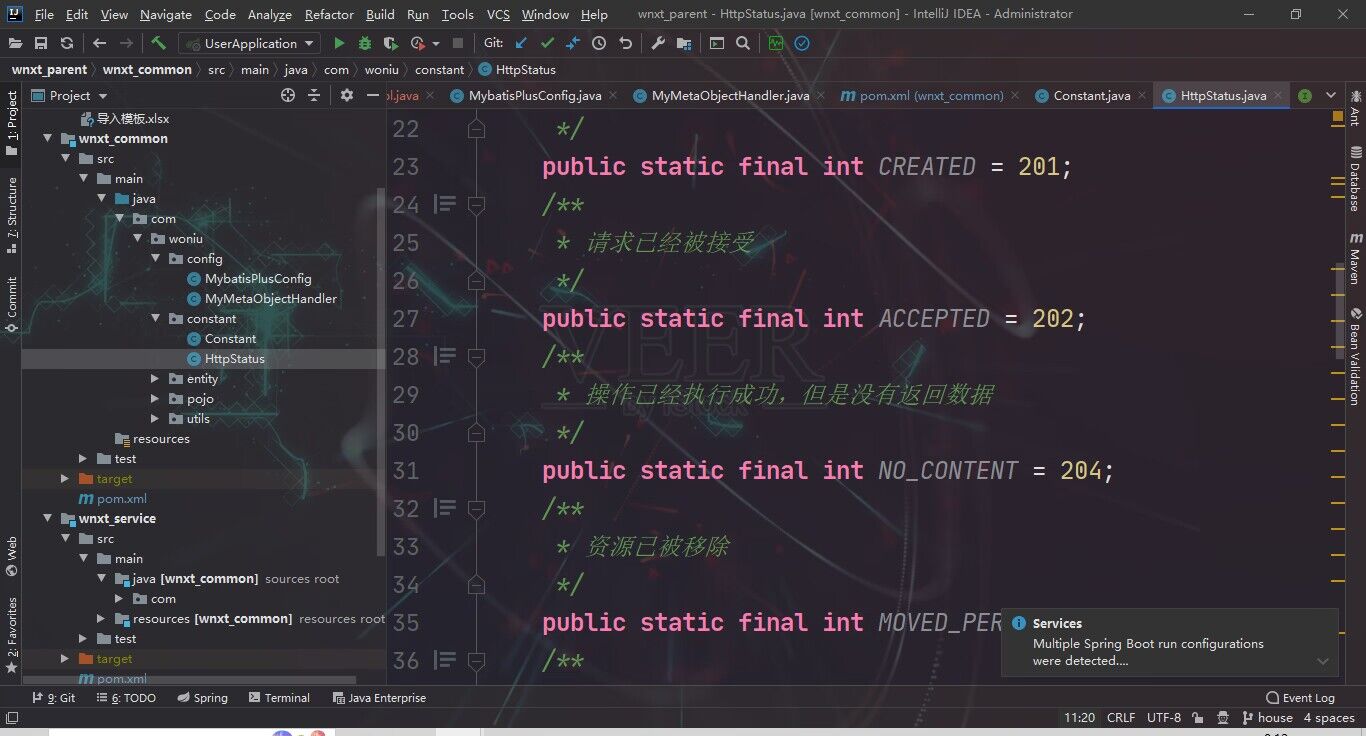Image resolution: width=1366 pixels, height=736 pixels.
Task: Show hidden editor tabs dropdown
Action: coord(1331,95)
